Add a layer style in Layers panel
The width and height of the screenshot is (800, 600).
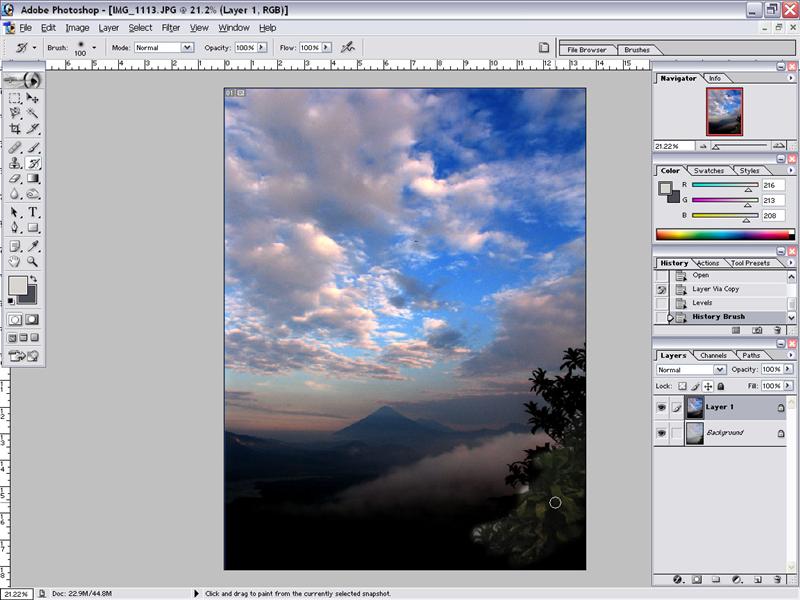tap(678, 579)
